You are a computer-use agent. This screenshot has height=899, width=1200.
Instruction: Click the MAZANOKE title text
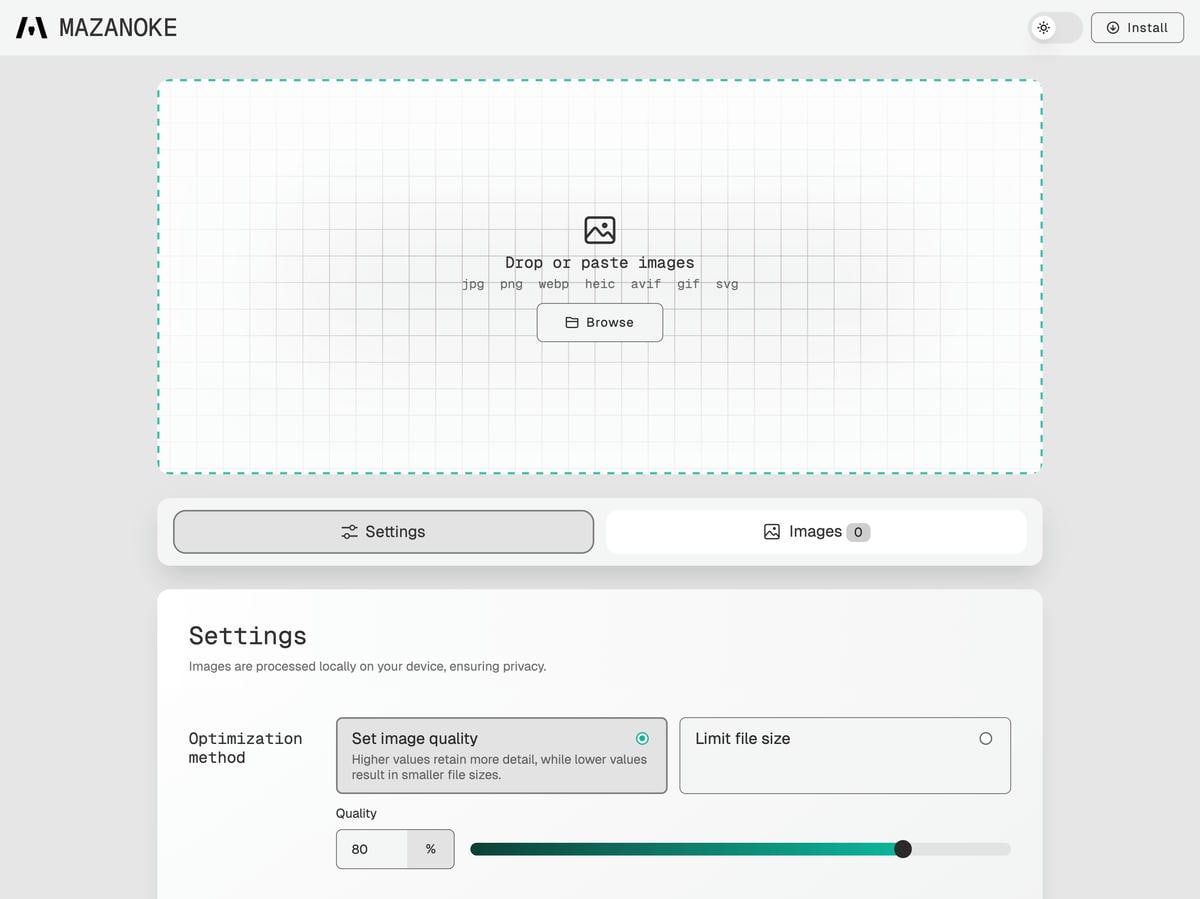[118, 28]
